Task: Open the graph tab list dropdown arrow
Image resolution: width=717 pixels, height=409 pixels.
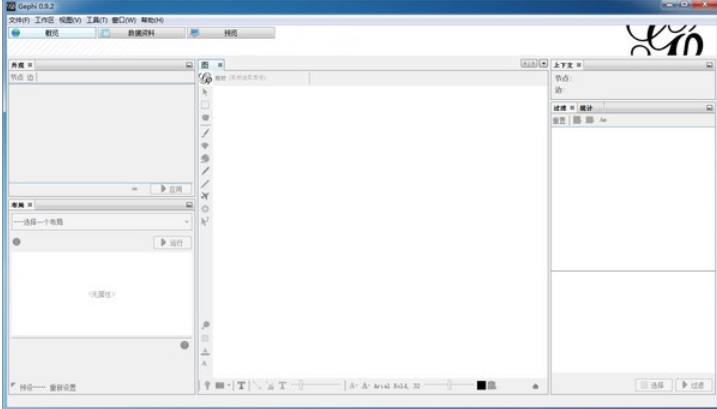Action: pos(543,65)
